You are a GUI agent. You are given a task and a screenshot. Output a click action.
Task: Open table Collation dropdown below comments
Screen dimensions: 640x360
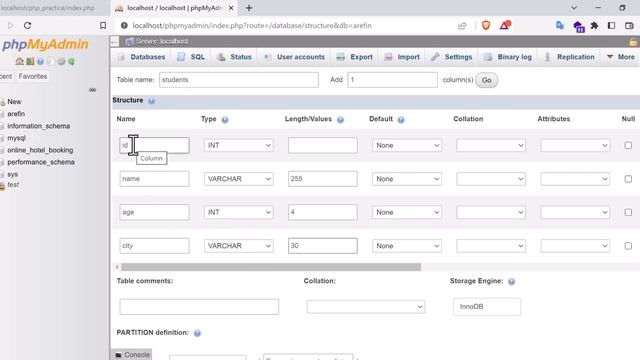click(366, 307)
